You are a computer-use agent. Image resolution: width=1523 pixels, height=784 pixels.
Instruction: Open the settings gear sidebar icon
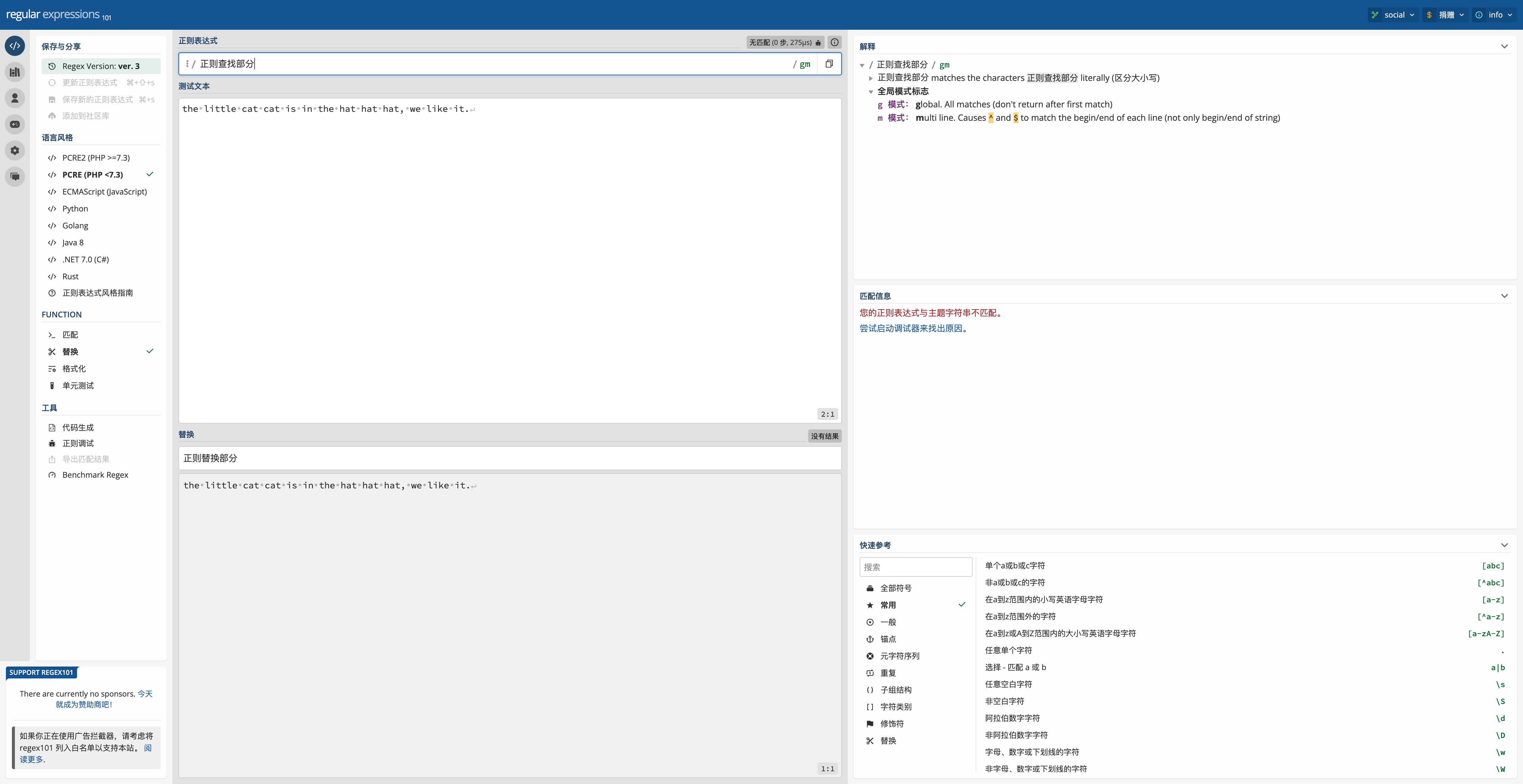point(15,150)
